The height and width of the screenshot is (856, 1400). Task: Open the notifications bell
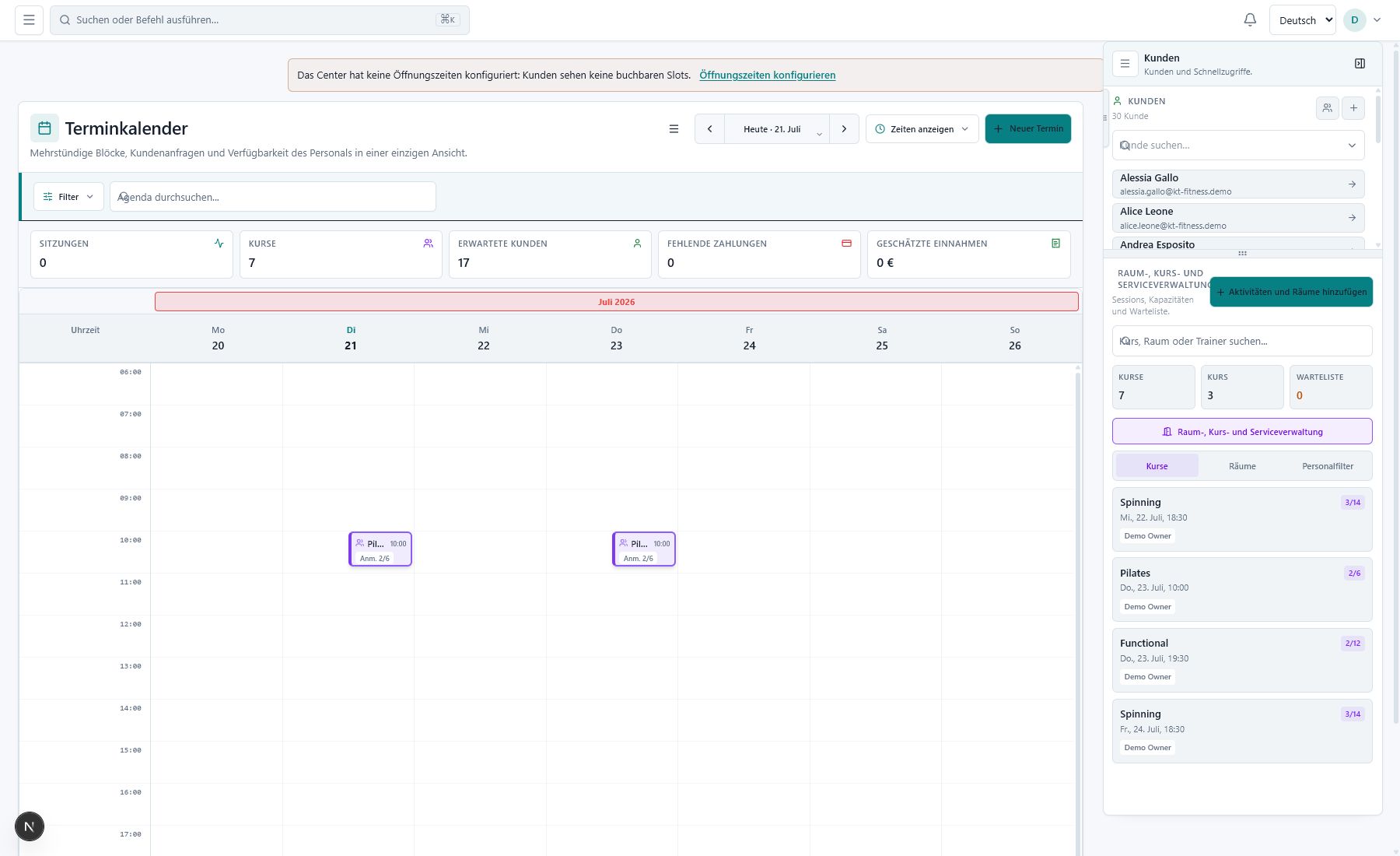coord(1250,20)
